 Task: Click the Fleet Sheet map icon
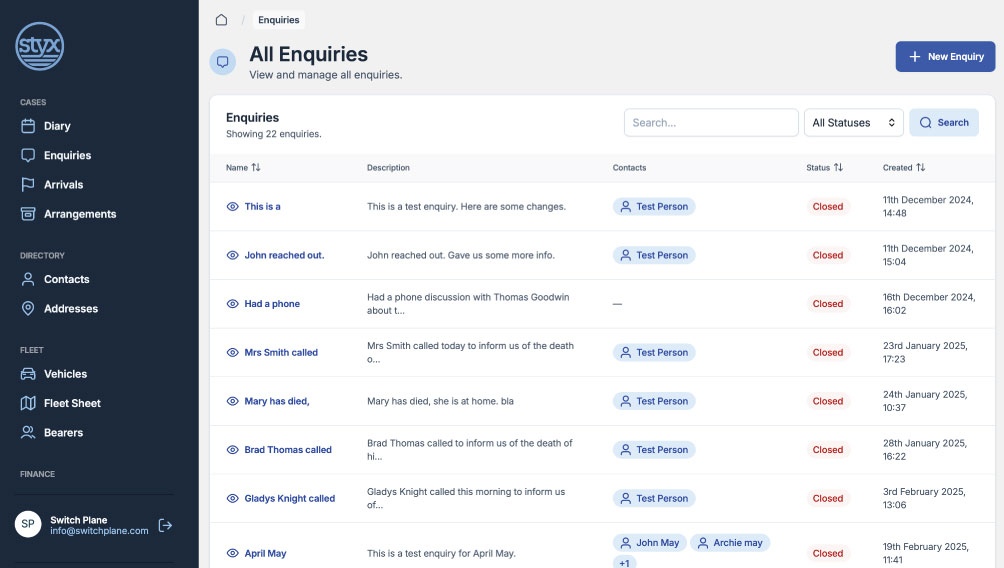pyautogui.click(x=28, y=403)
